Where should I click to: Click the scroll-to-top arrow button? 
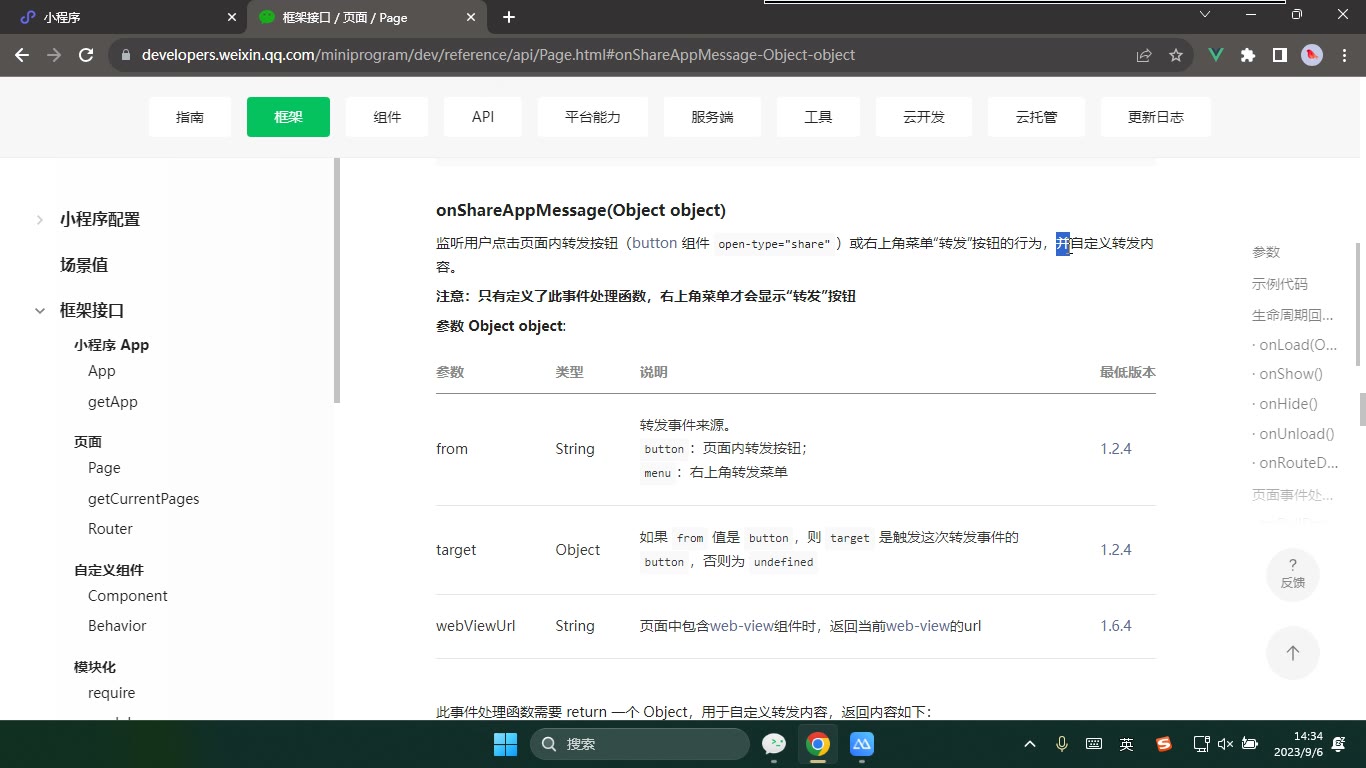(1293, 653)
